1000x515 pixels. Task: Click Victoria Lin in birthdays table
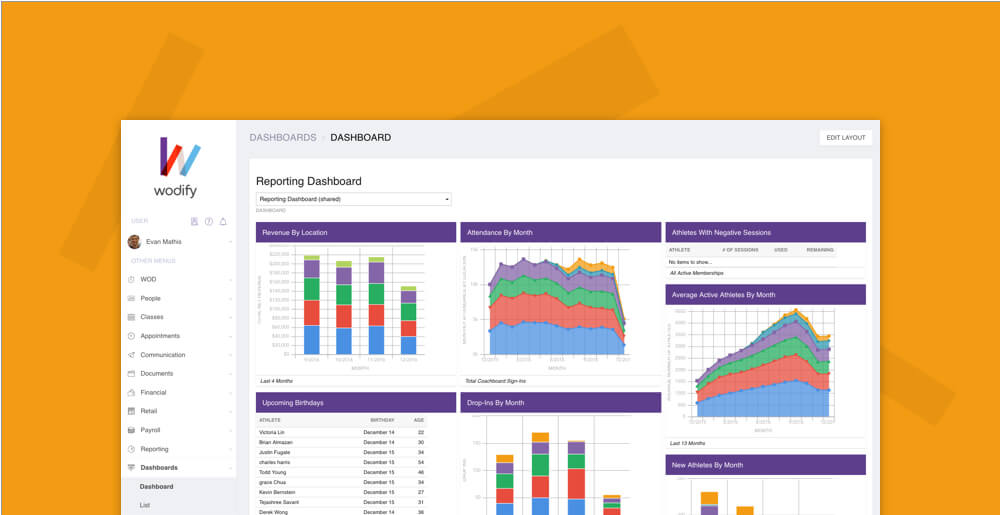tap(272, 432)
